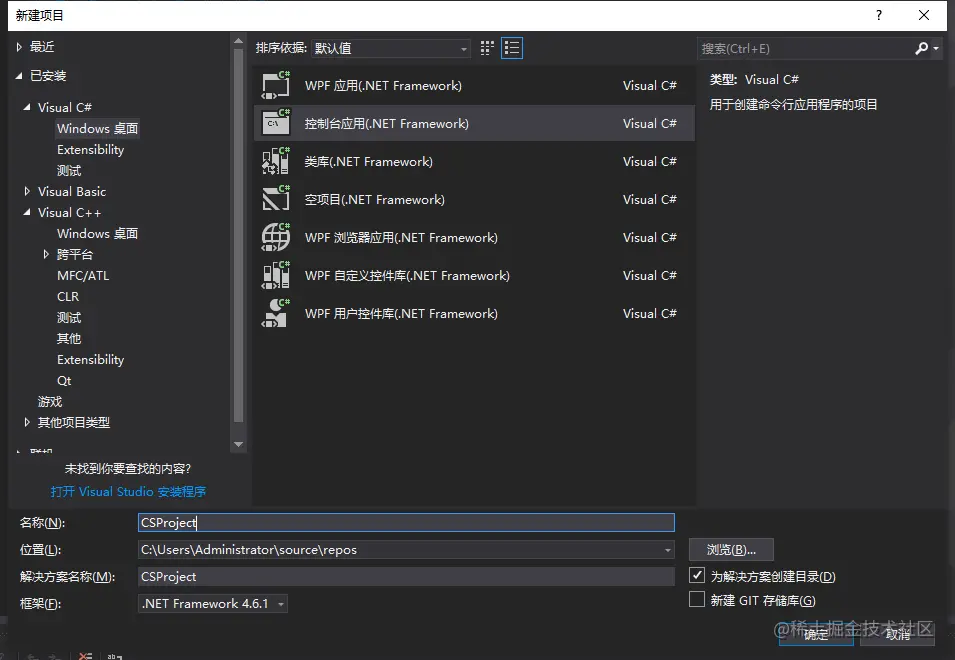Viewport: 955px width, 660px height.
Task: Select Extensibility under Visual C++
Action: click(x=91, y=360)
